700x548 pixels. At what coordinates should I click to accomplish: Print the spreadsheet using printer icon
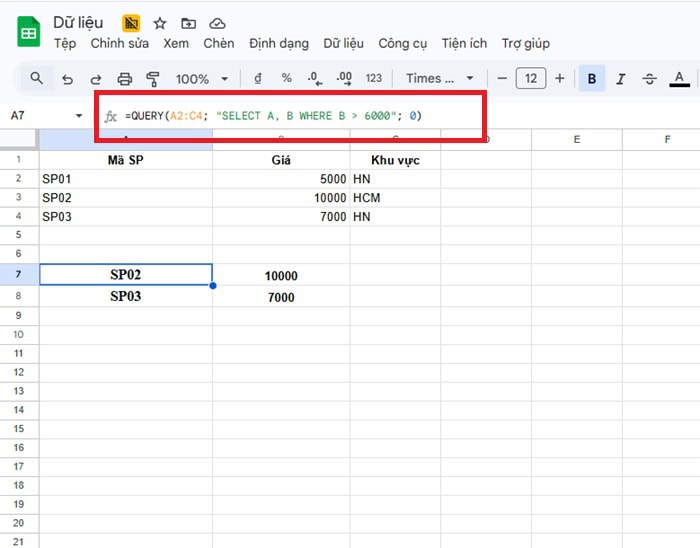(x=125, y=79)
